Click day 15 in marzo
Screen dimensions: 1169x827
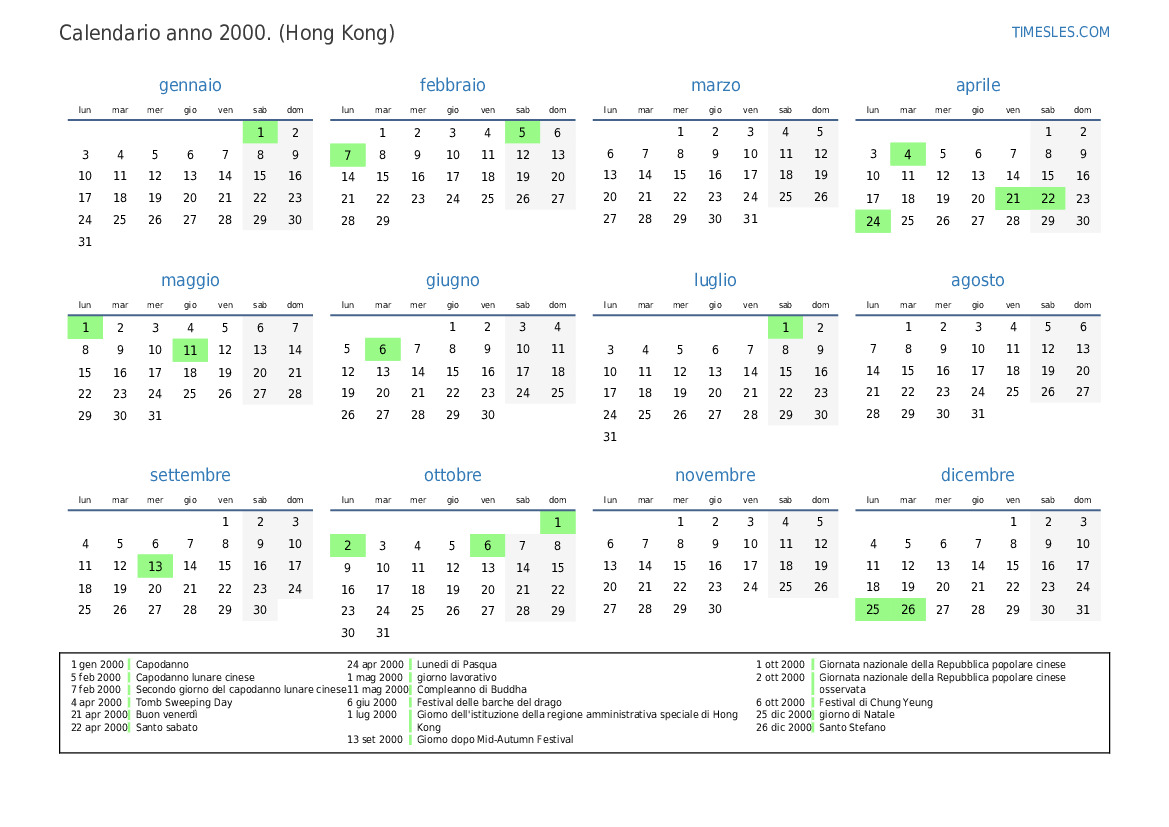(x=680, y=174)
